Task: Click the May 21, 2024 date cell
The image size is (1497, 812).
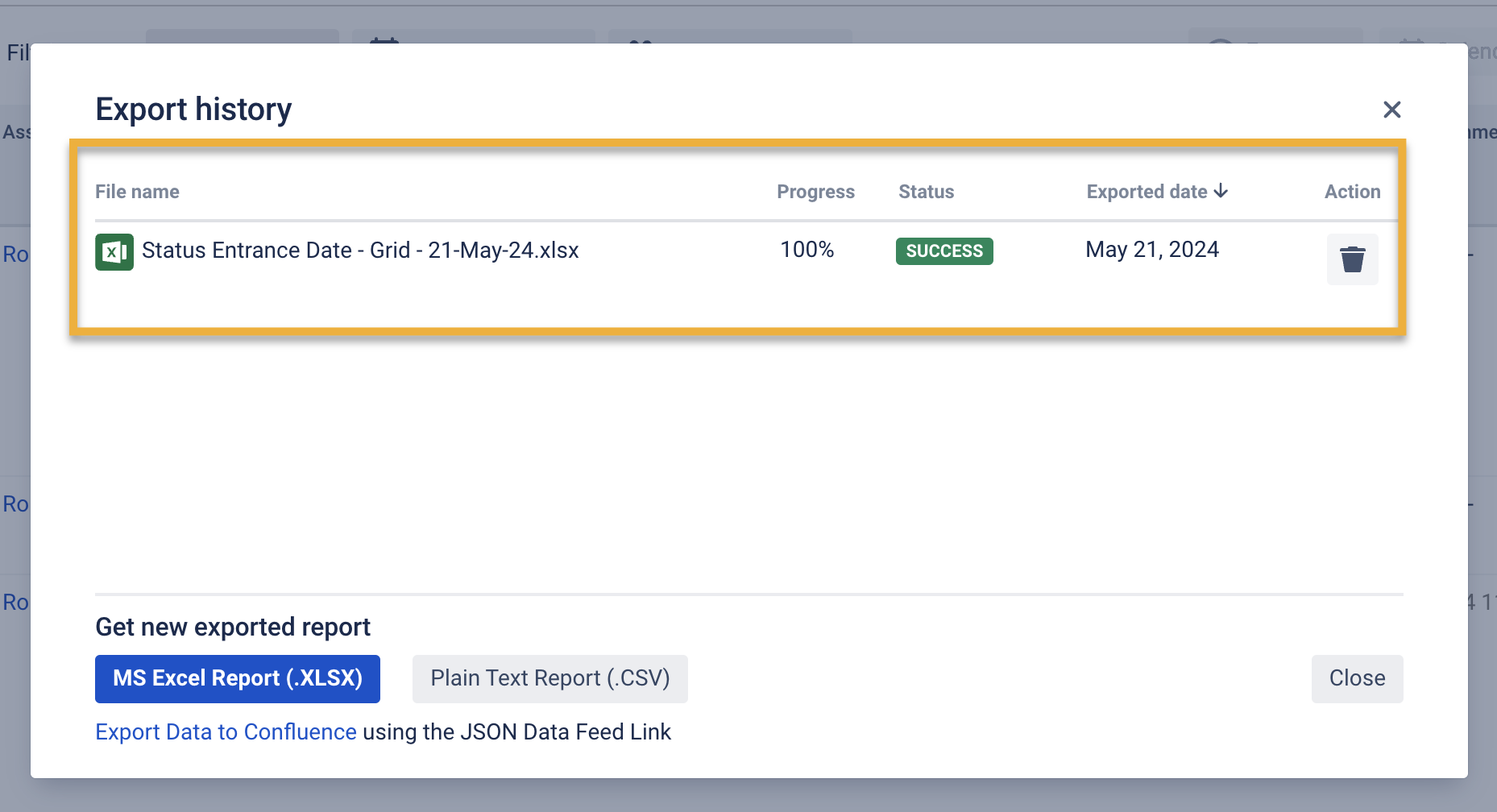Action: tap(1152, 250)
